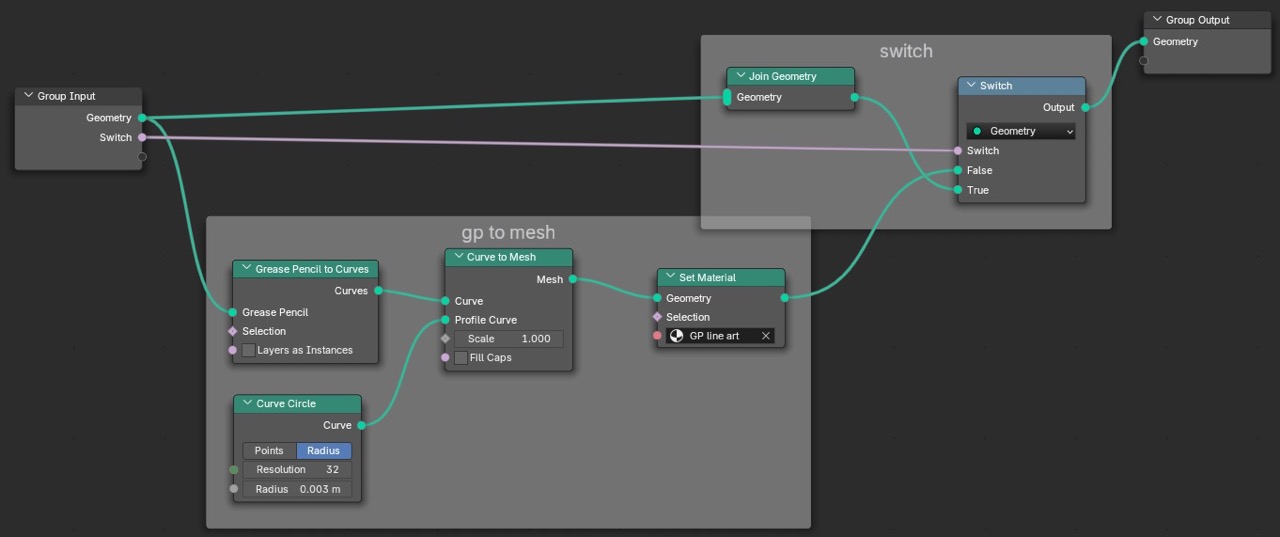Open the Geometry type dropdown in Switch node
The width and height of the screenshot is (1280, 537).
(x=1021, y=131)
